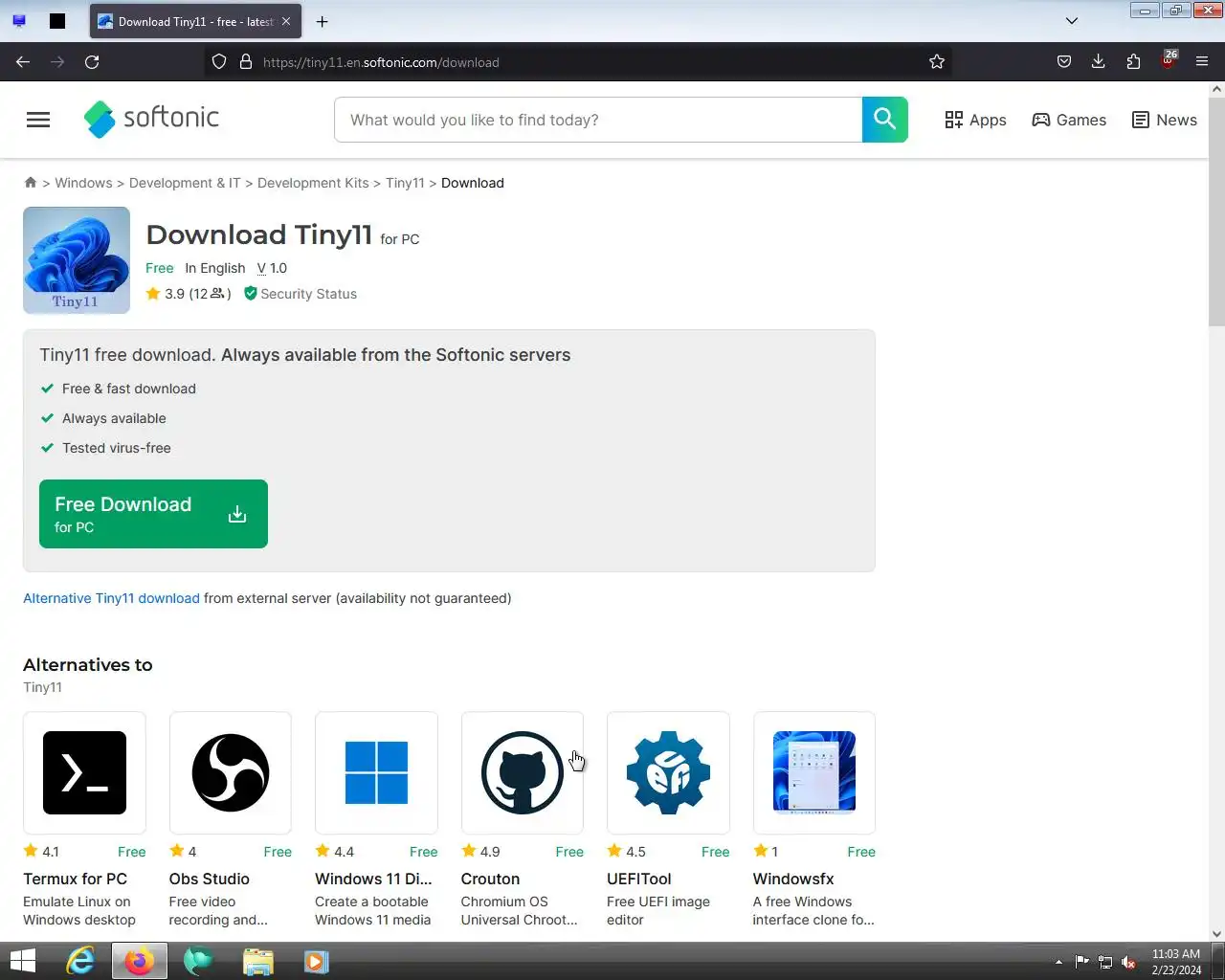Image resolution: width=1225 pixels, height=980 pixels.
Task: Click the Softonic logo
Action: 151,119
